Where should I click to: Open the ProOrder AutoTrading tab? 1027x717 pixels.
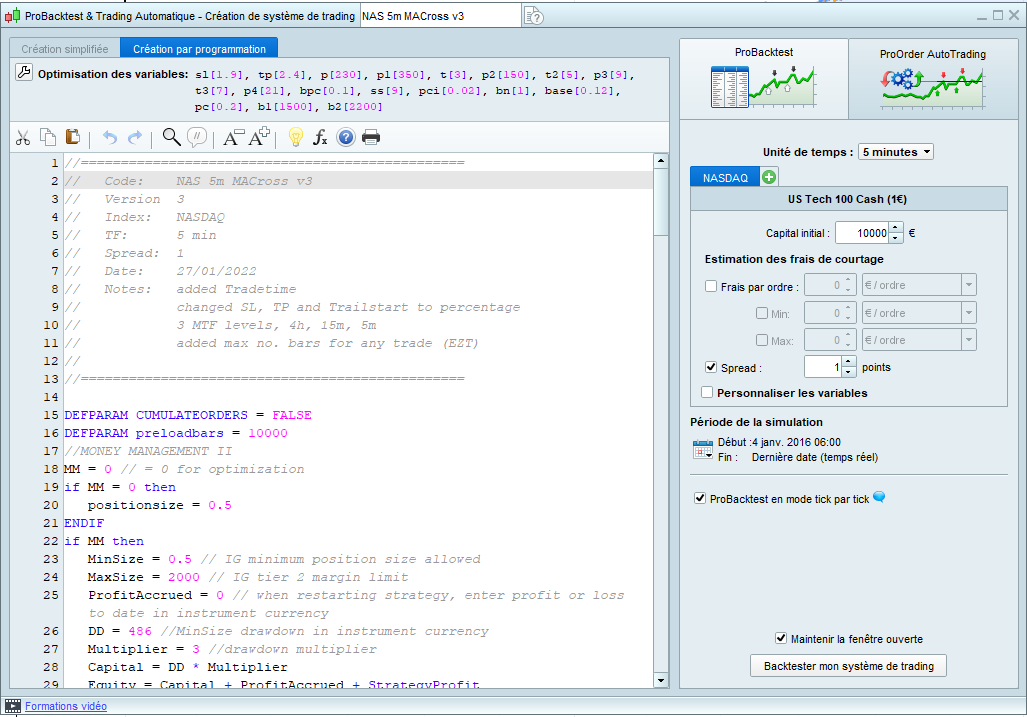932,78
